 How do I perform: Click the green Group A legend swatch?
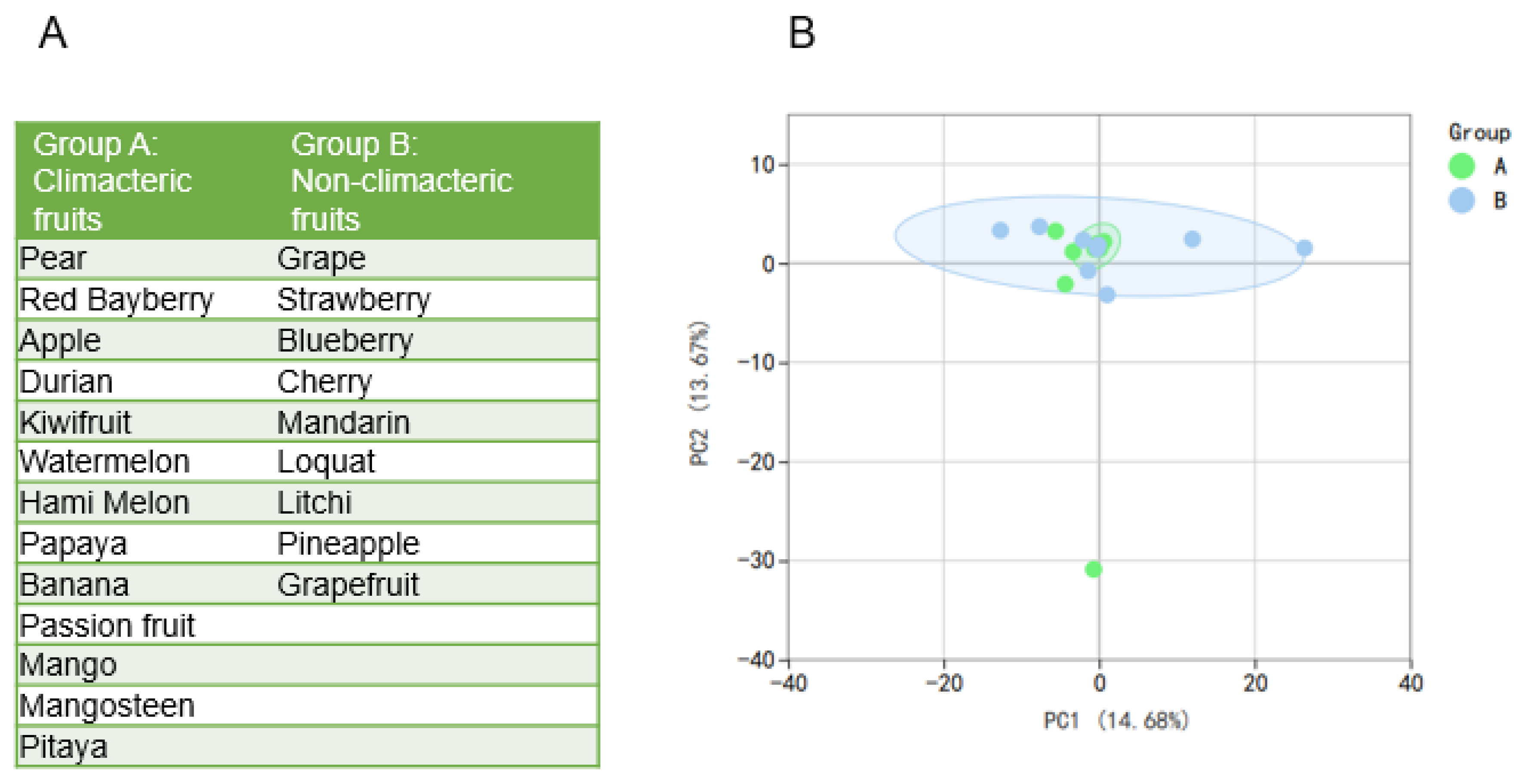click(1461, 165)
